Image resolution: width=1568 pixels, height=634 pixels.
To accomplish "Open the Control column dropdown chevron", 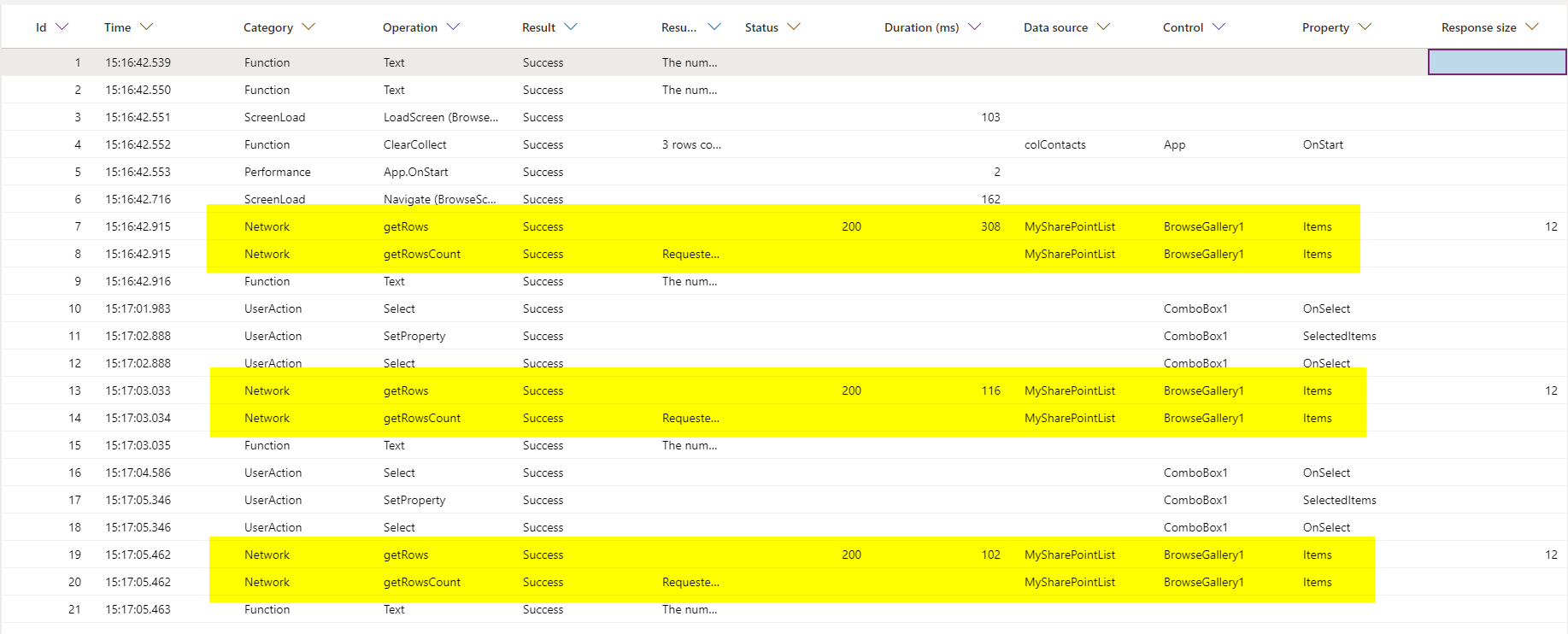I will tap(1219, 27).
